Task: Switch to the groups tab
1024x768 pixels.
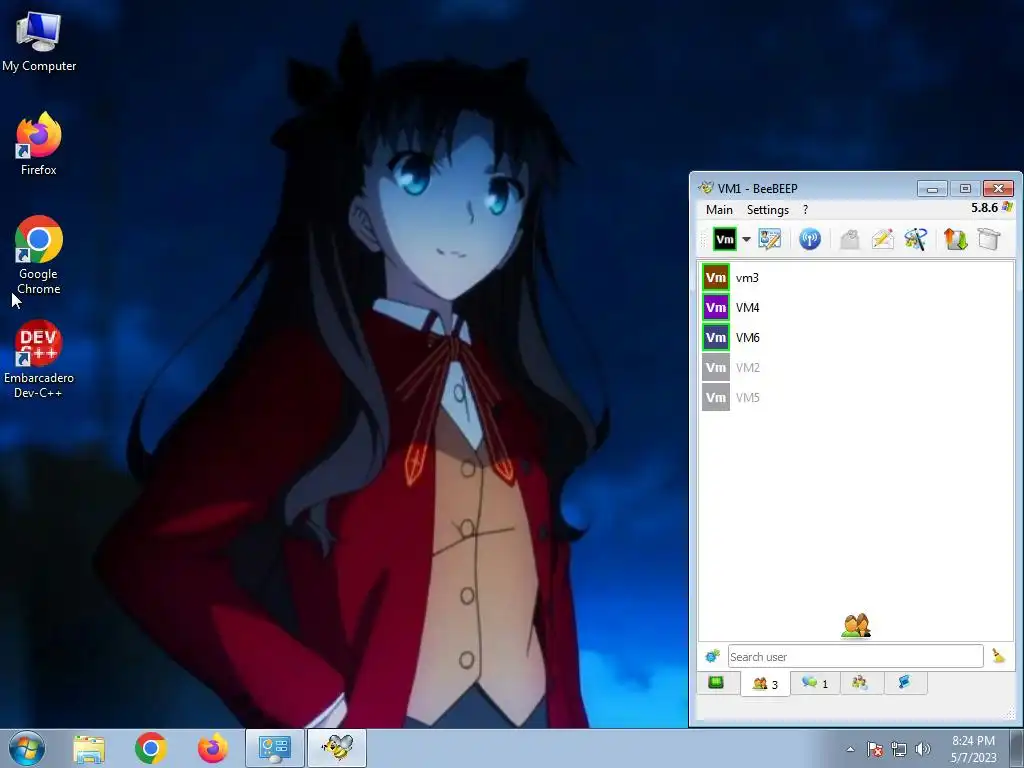Action: [x=860, y=683]
